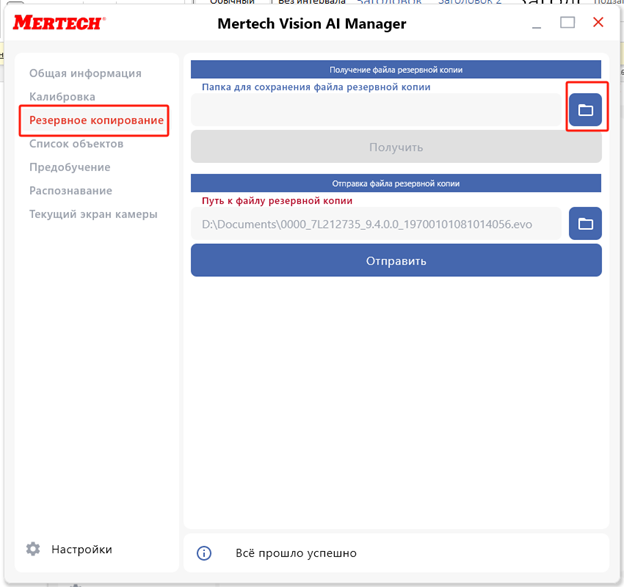Switch to Предобучение section
Viewport: 624px width, 587px height.
[70, 167]
